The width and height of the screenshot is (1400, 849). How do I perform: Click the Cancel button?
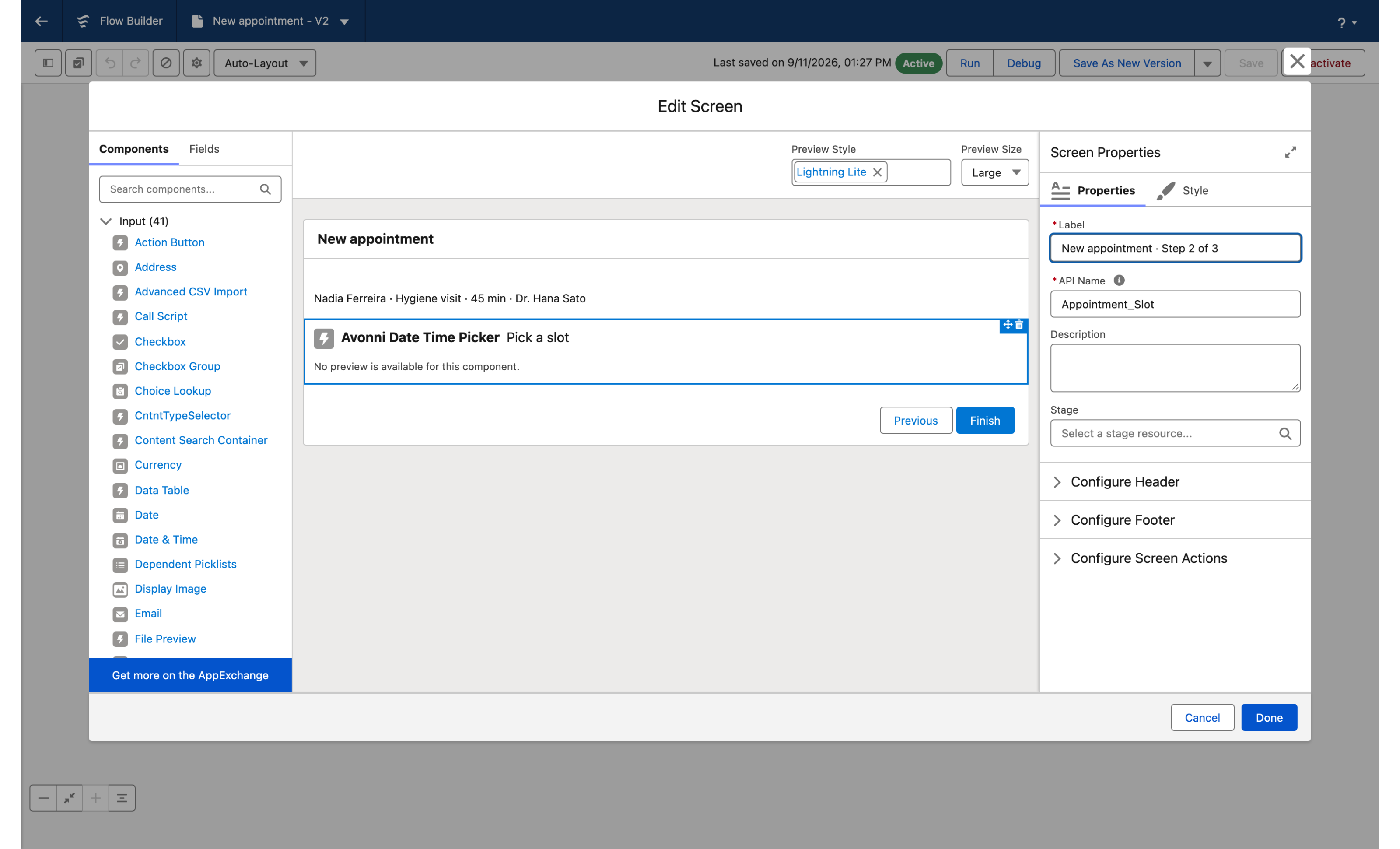click(x=1202, y=717)
